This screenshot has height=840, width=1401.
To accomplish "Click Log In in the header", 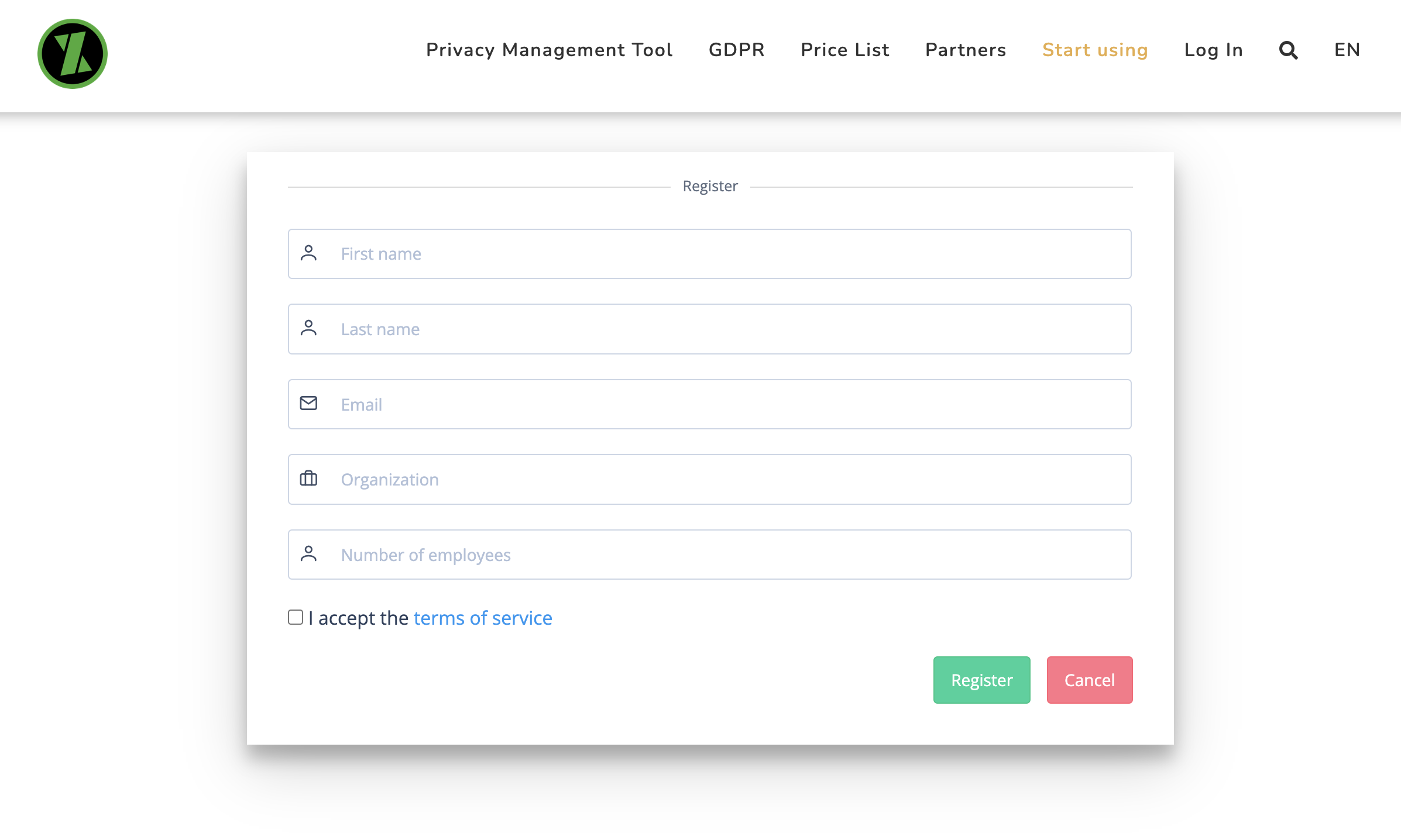I will point(1213,50).
